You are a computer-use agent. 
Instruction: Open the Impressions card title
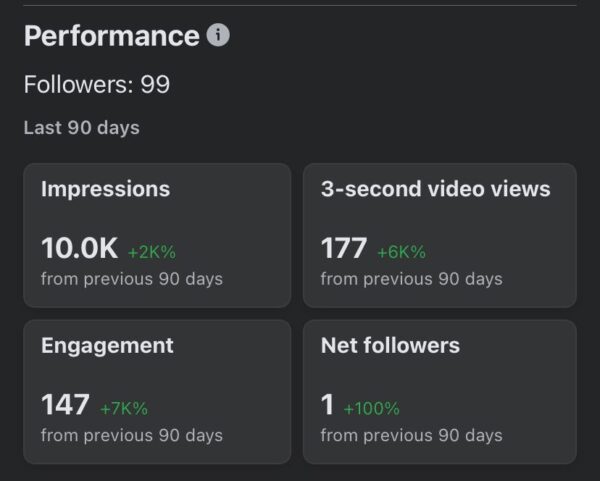pos(105,189)
